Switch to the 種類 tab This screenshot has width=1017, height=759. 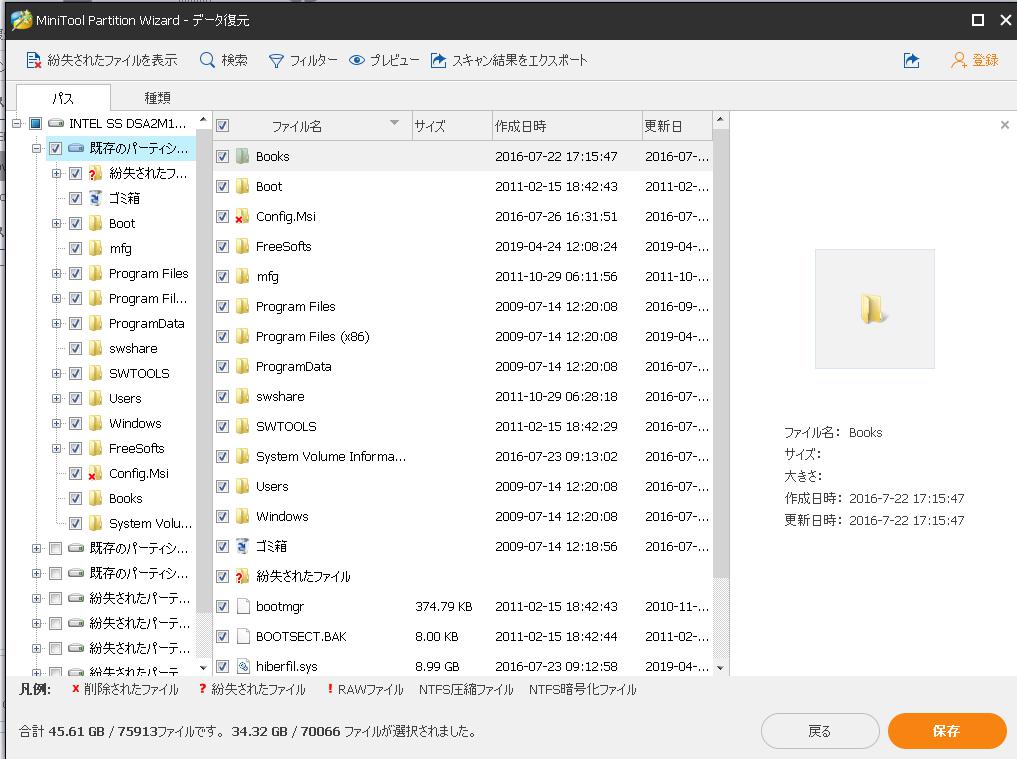click(x=159, y=98)
